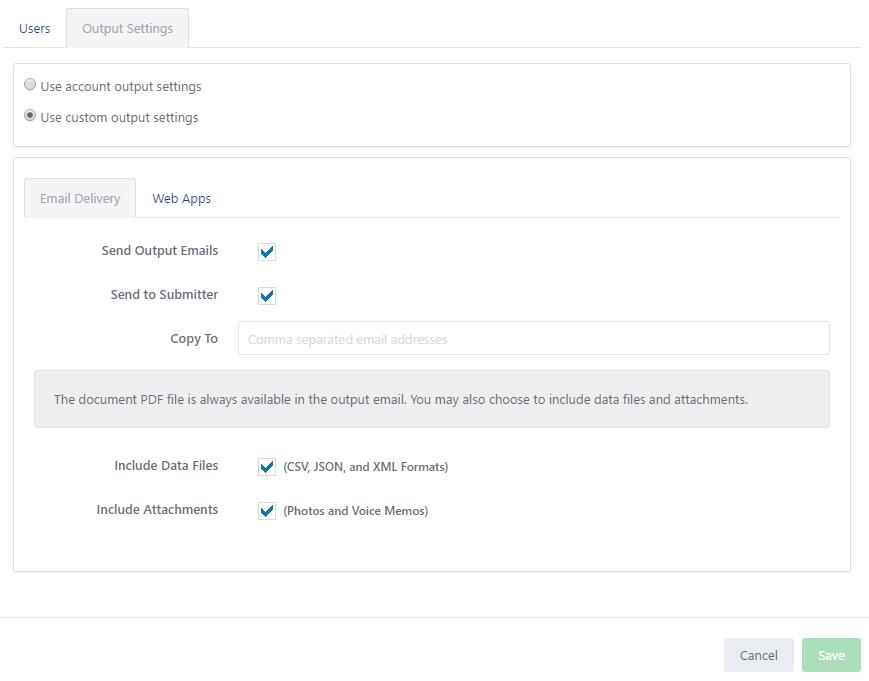Click the Cancel button
Image resolution: width=869 pixels, height=681 pixels.
click(759, 655)
